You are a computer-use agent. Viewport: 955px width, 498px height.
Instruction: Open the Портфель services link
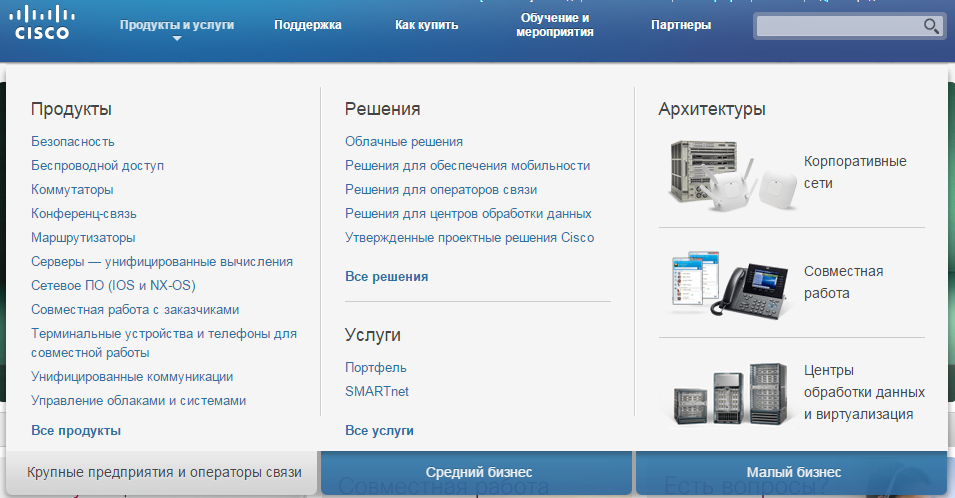tap(375, 368)
